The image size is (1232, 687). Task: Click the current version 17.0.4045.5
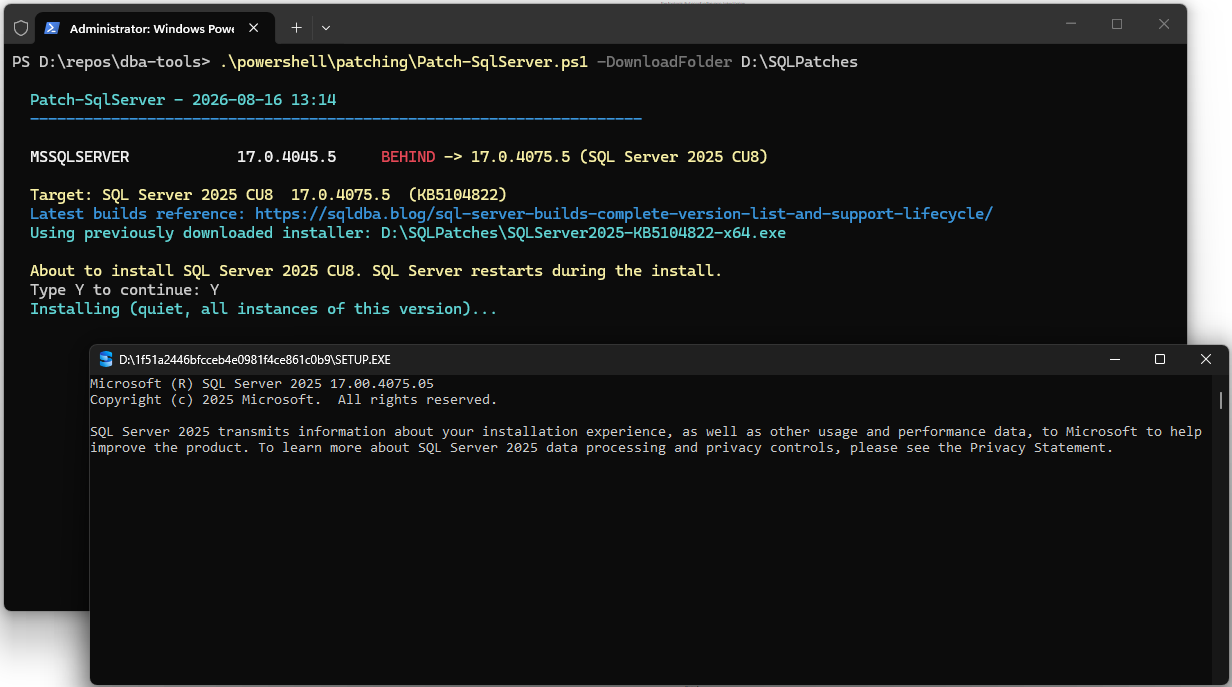coord(287,157)
